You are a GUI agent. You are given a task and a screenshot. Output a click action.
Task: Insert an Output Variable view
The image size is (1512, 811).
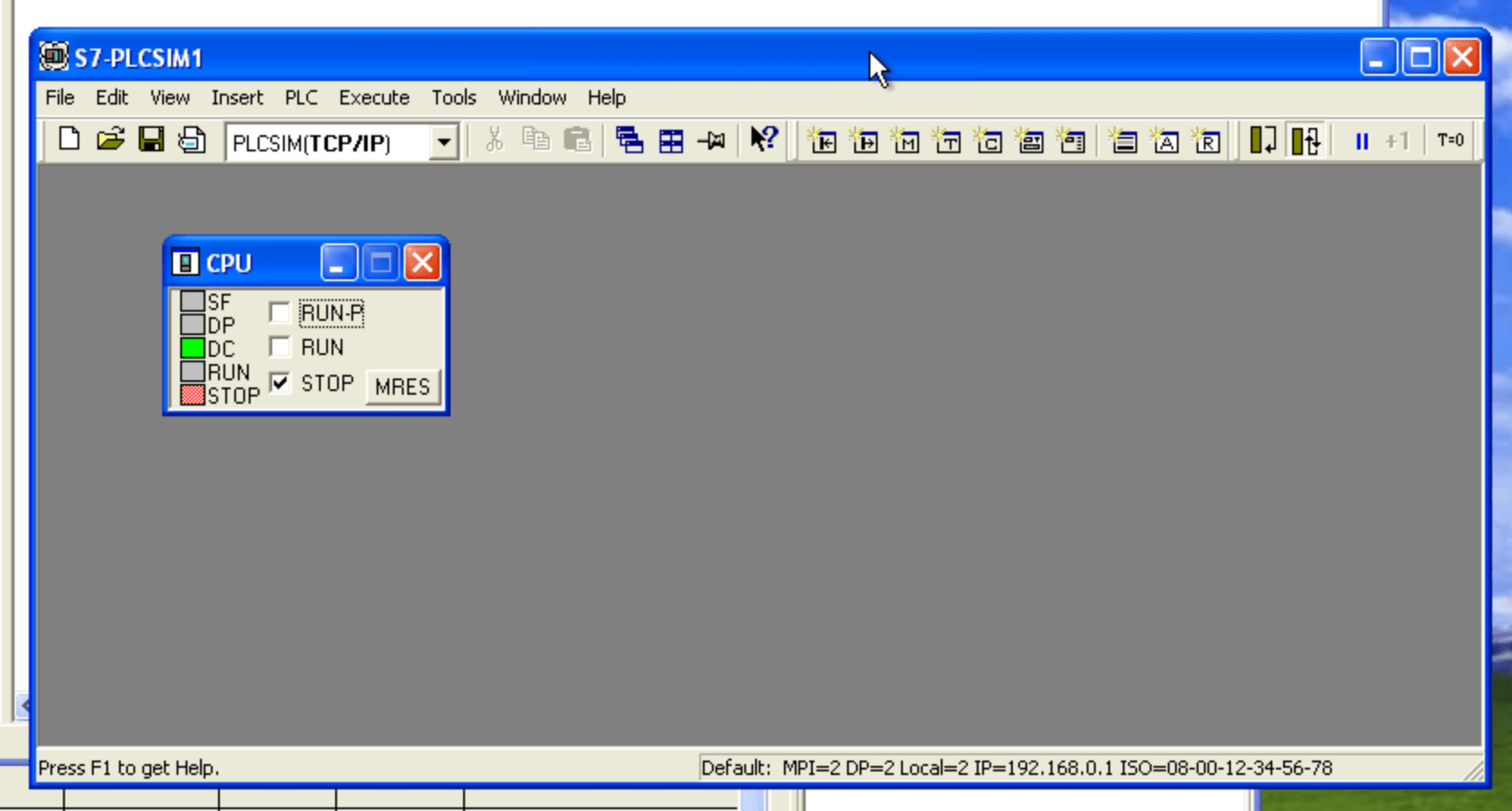[x=863, y=141]
